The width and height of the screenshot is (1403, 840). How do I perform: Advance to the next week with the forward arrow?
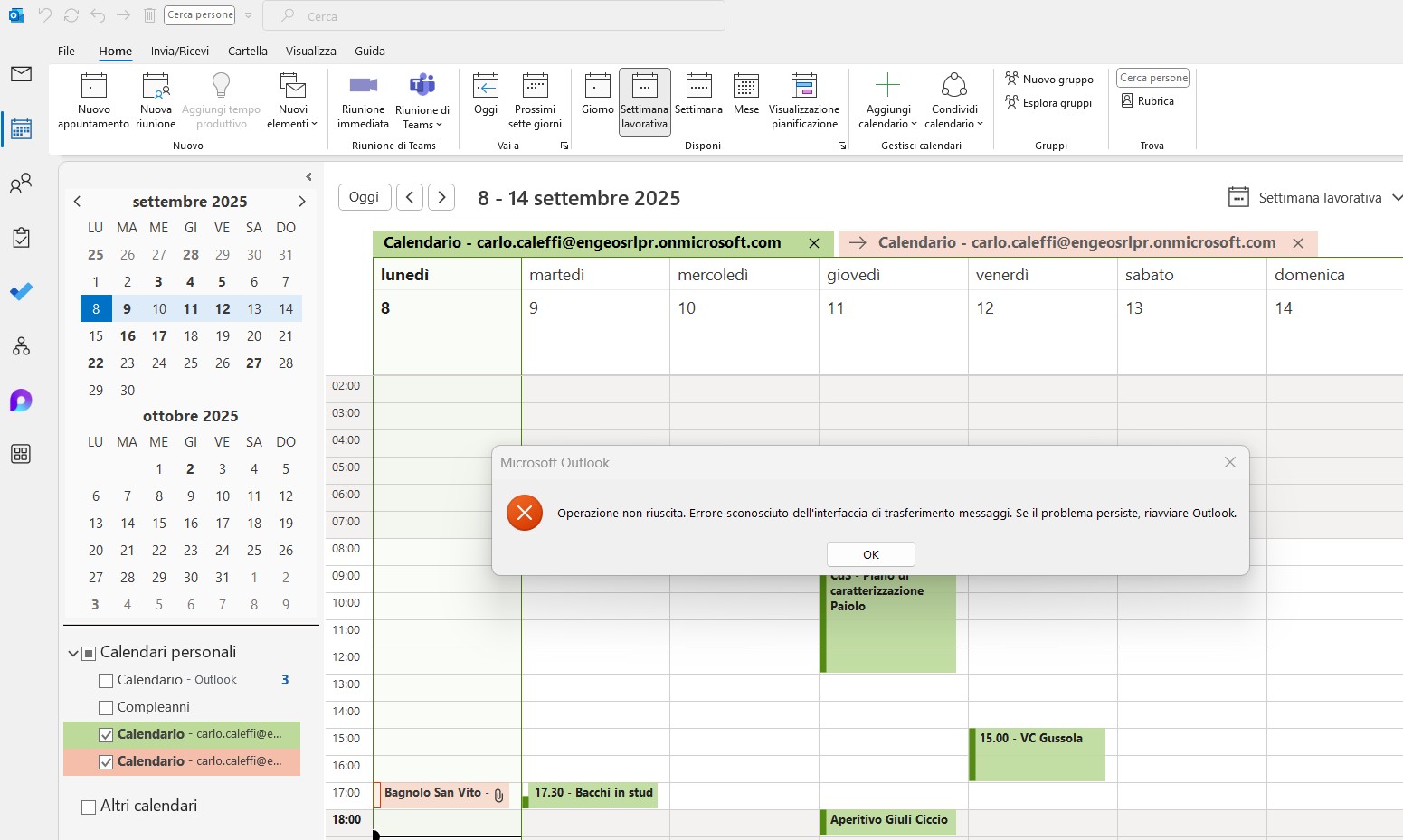tap(441, 197)
